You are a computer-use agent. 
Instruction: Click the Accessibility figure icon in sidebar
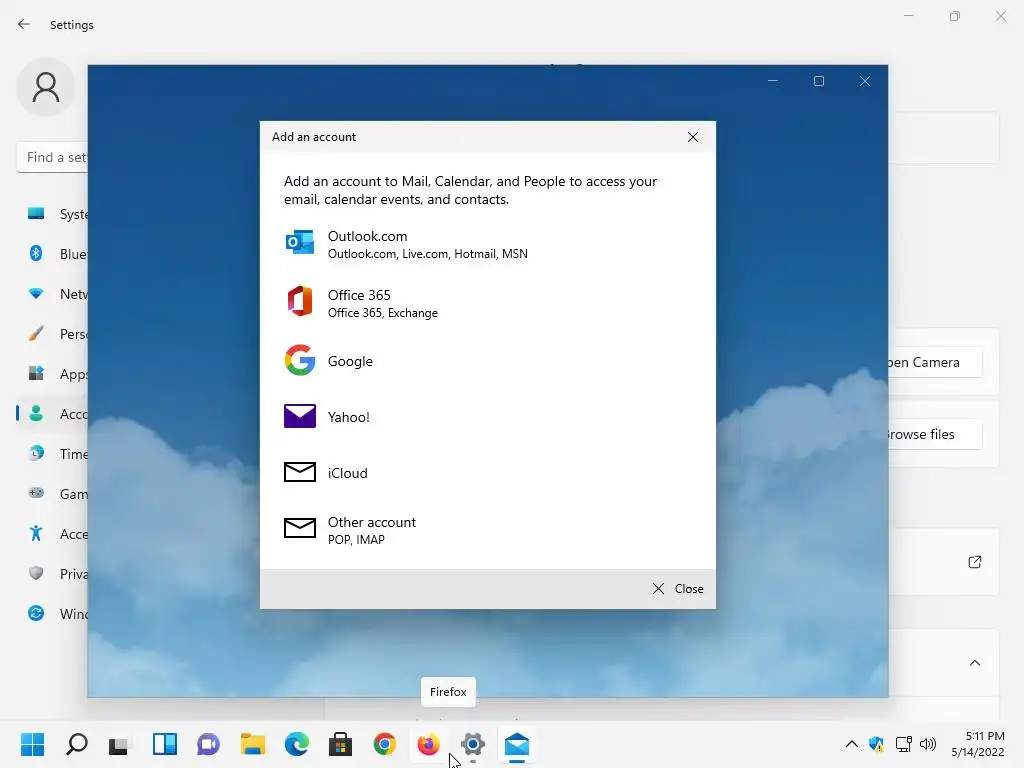click(x=36, y=534)
